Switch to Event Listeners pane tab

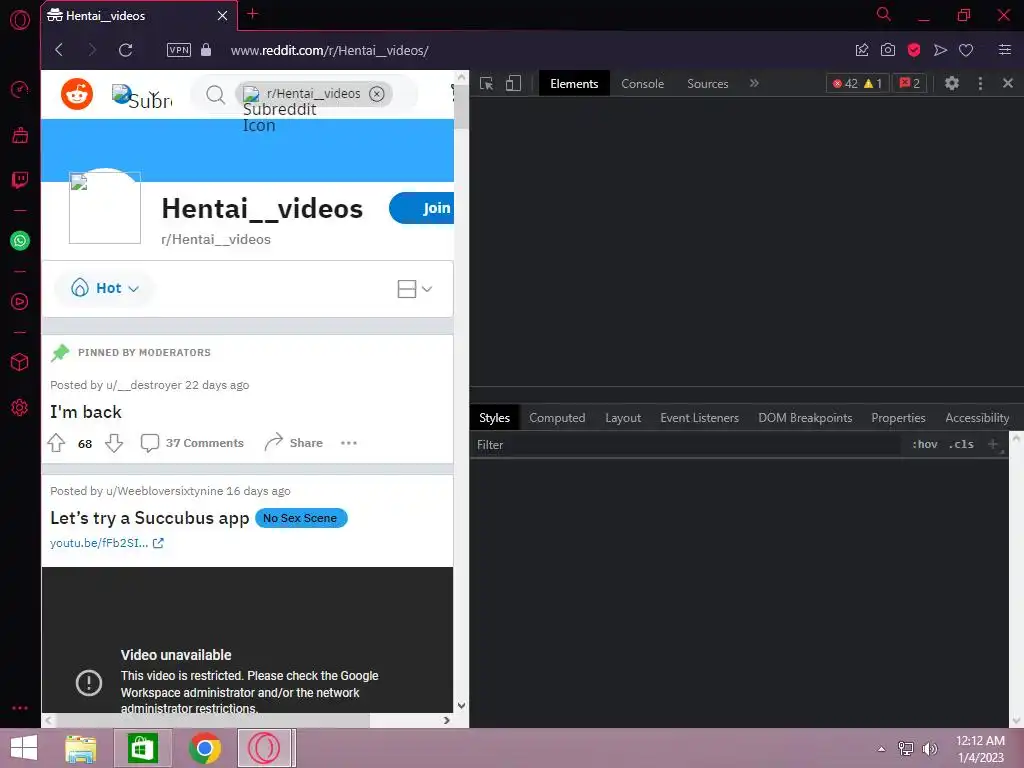tap(699, 418)
